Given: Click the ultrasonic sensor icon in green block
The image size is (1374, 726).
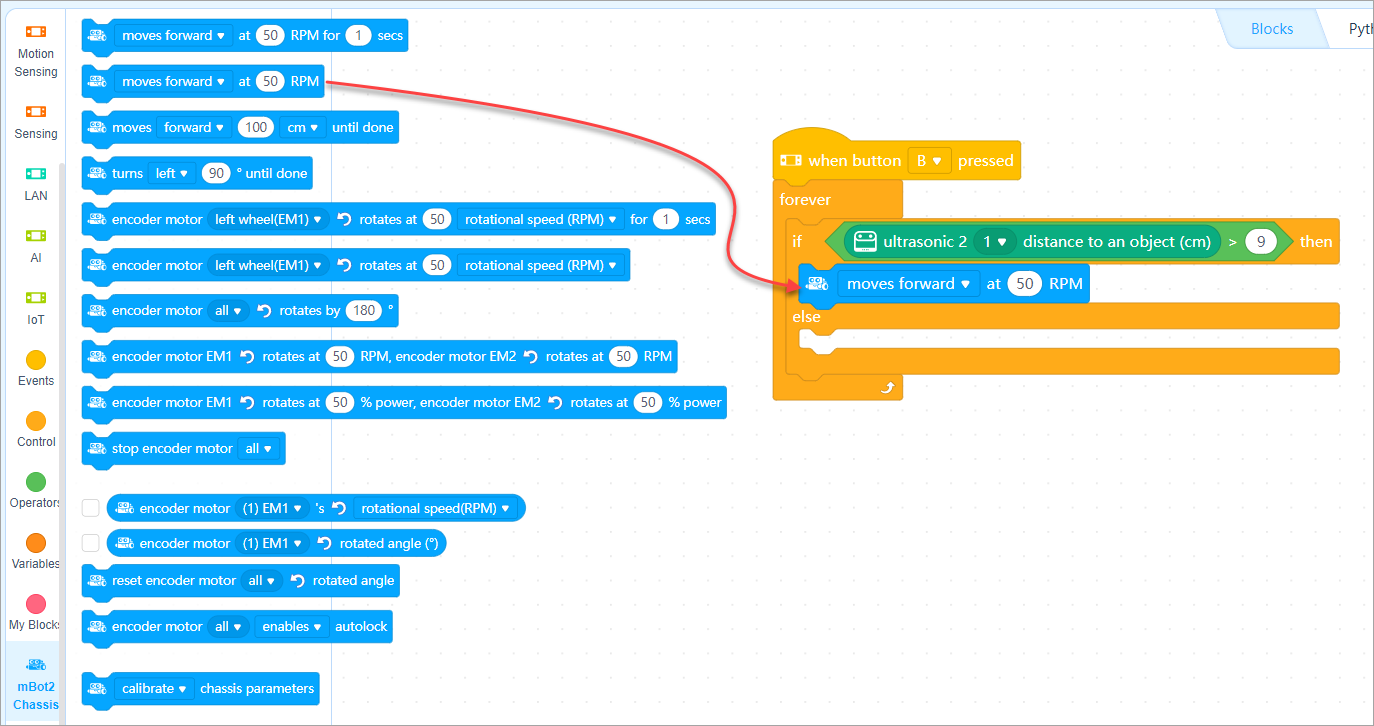Looking at the screenshot, I should tap(866, 241).
